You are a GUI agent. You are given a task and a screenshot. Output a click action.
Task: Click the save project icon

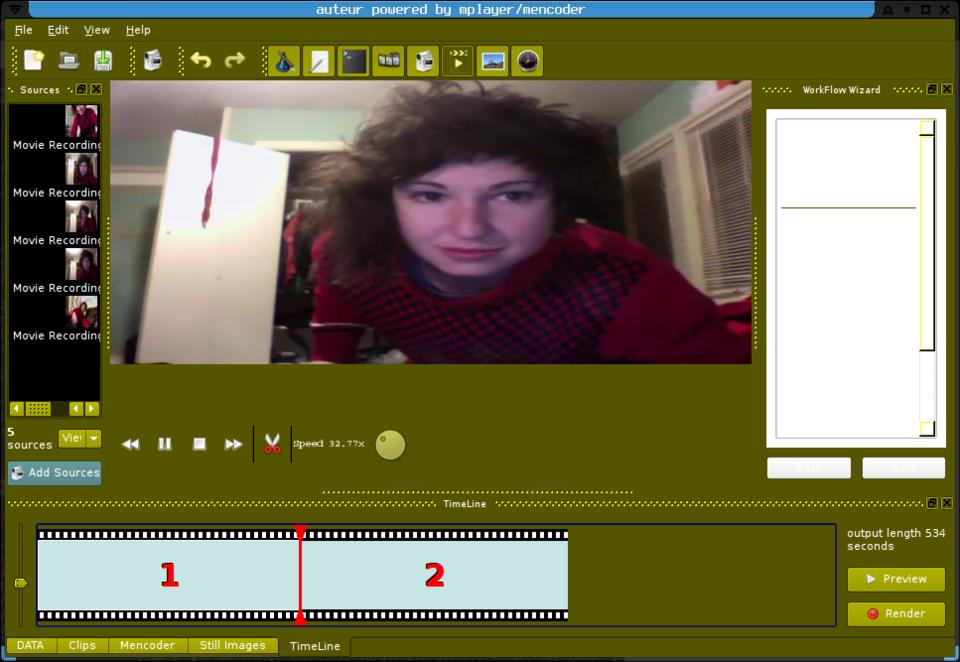[103, 61]
